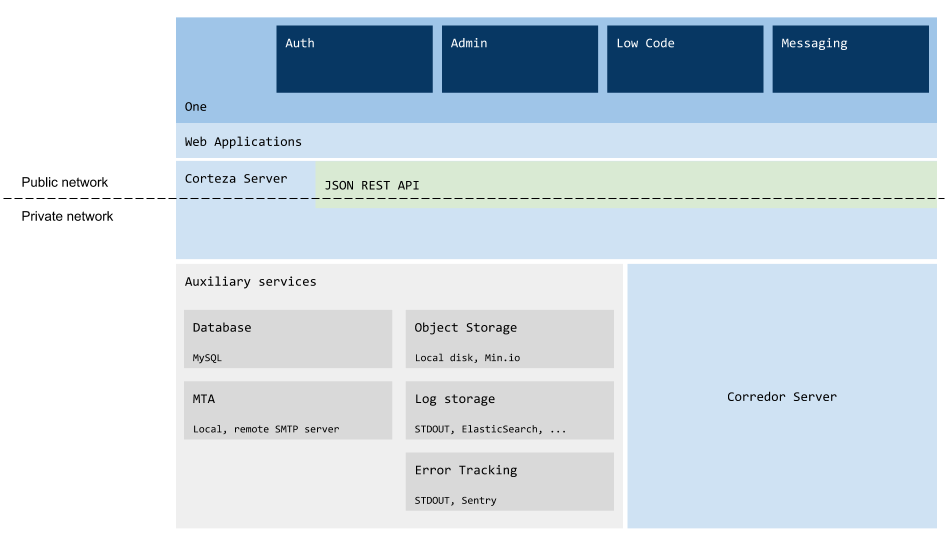Click the Auth application box

[x=354, y=59]
